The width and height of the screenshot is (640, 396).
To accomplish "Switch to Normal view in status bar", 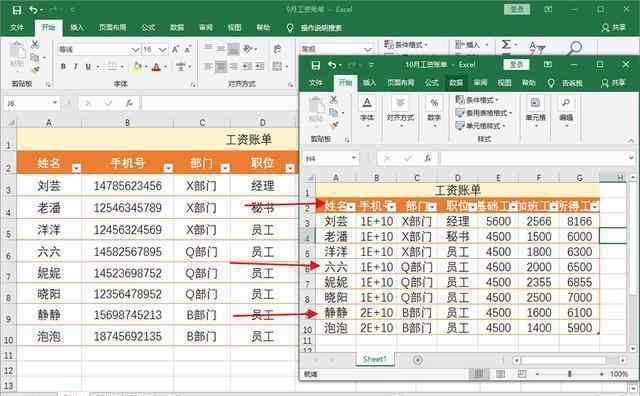I will [x=478, y=374].
